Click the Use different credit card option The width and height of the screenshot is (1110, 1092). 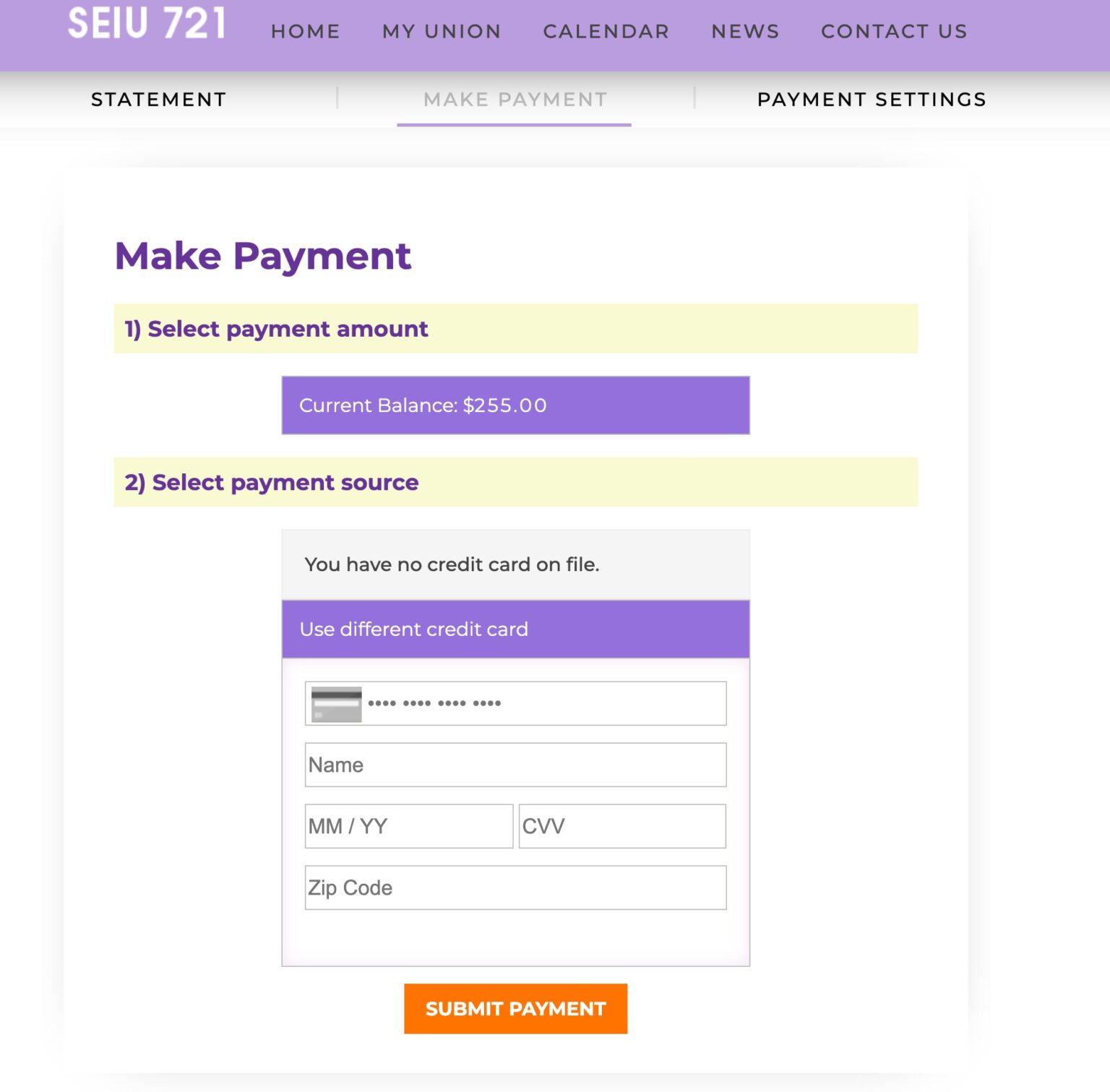515,628
